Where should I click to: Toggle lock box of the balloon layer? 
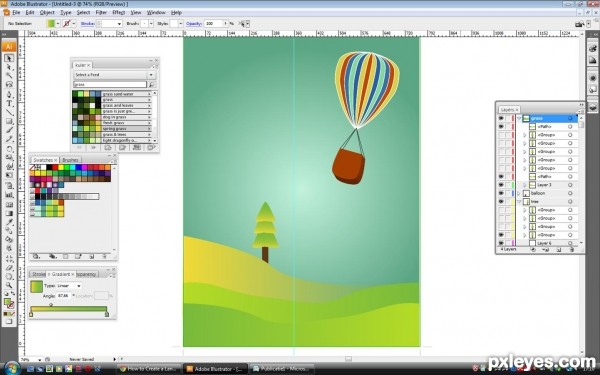click(508, 193)
